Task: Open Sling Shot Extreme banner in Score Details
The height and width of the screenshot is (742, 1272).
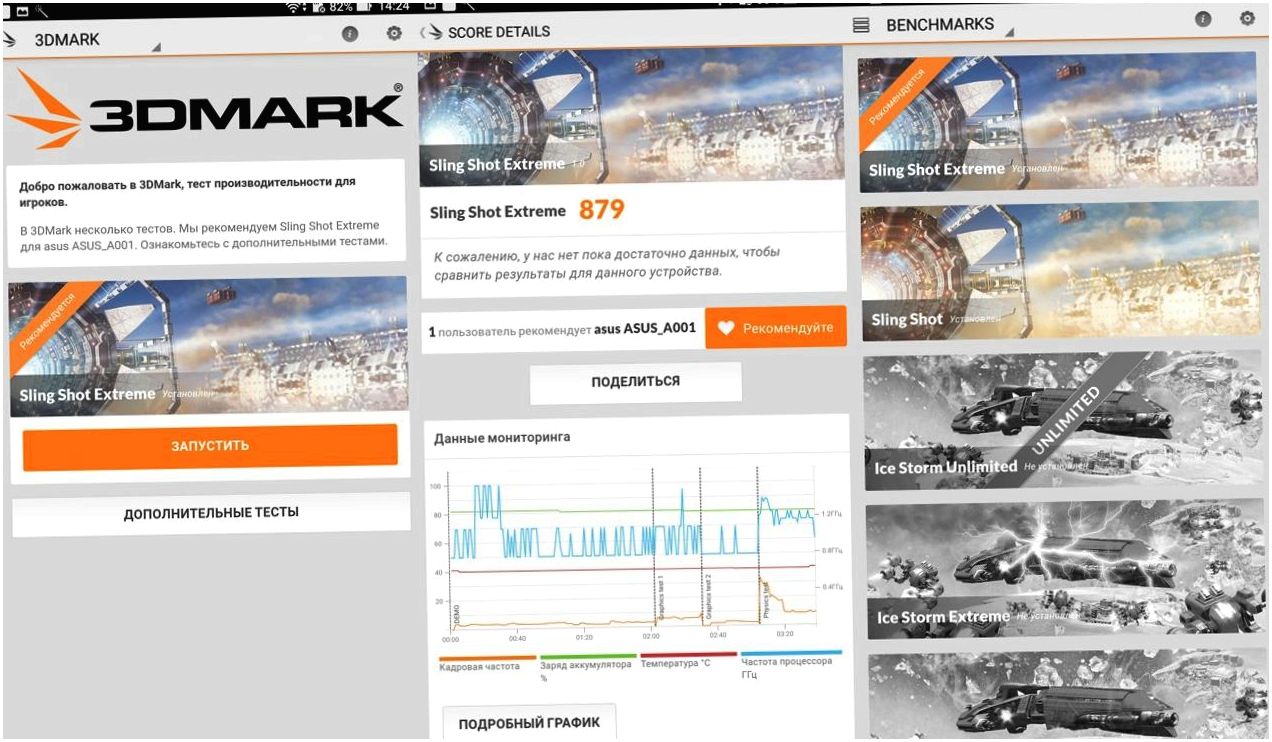Action: (x=631, y=116)
